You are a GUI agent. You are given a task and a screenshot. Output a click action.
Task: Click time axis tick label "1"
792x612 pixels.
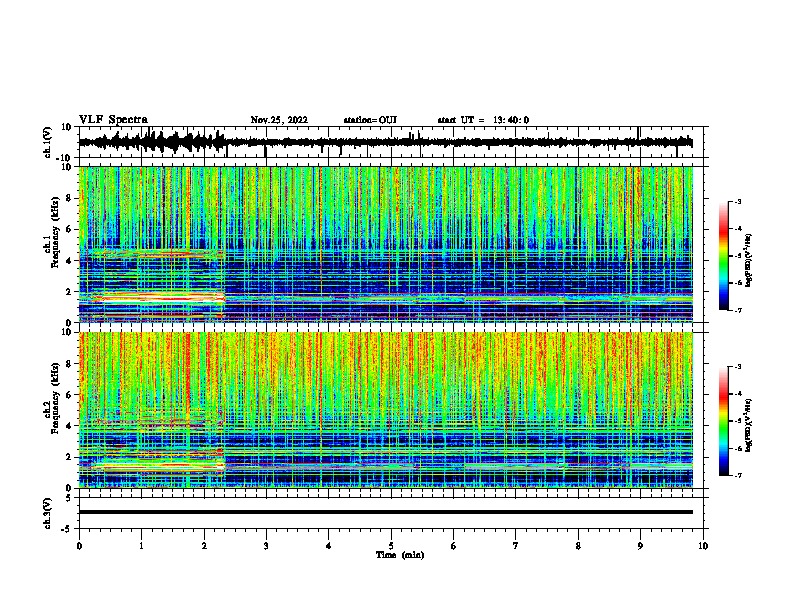pos(141,546)
